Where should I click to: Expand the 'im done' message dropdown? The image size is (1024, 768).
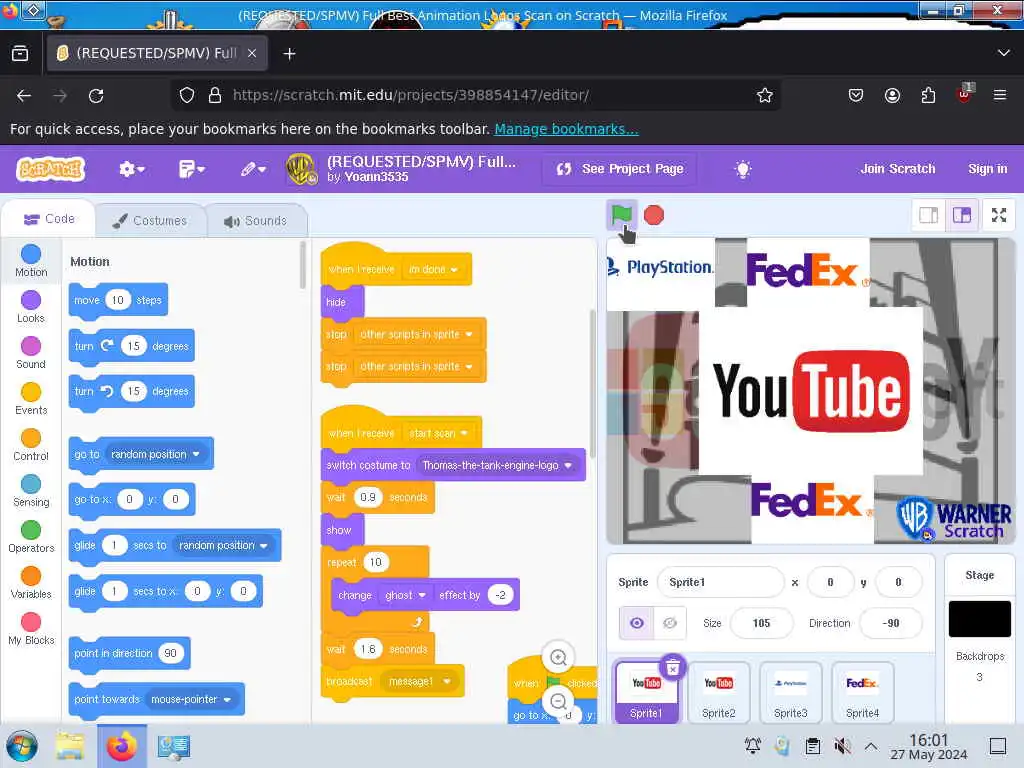(x=434, y=269)
